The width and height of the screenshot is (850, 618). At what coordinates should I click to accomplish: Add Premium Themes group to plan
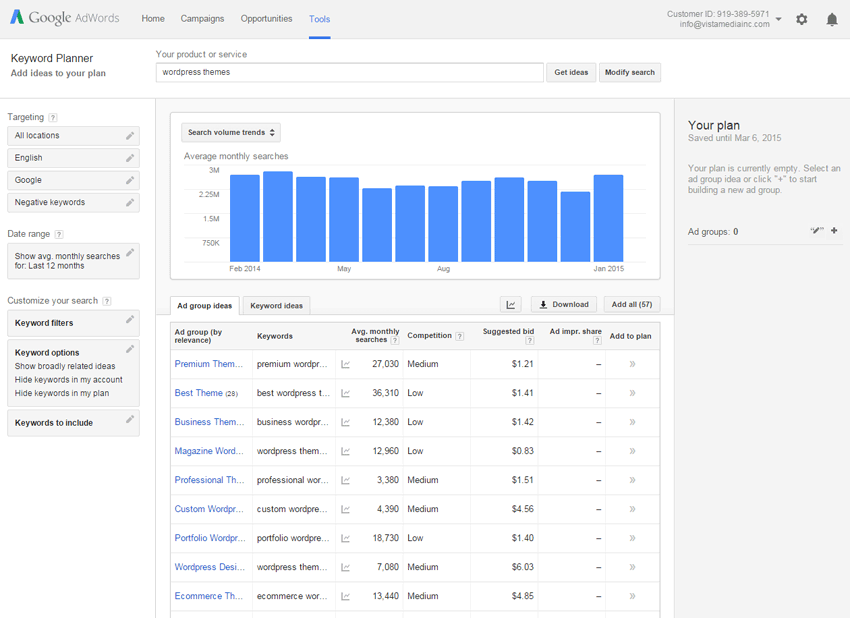[x=632, y=364]
